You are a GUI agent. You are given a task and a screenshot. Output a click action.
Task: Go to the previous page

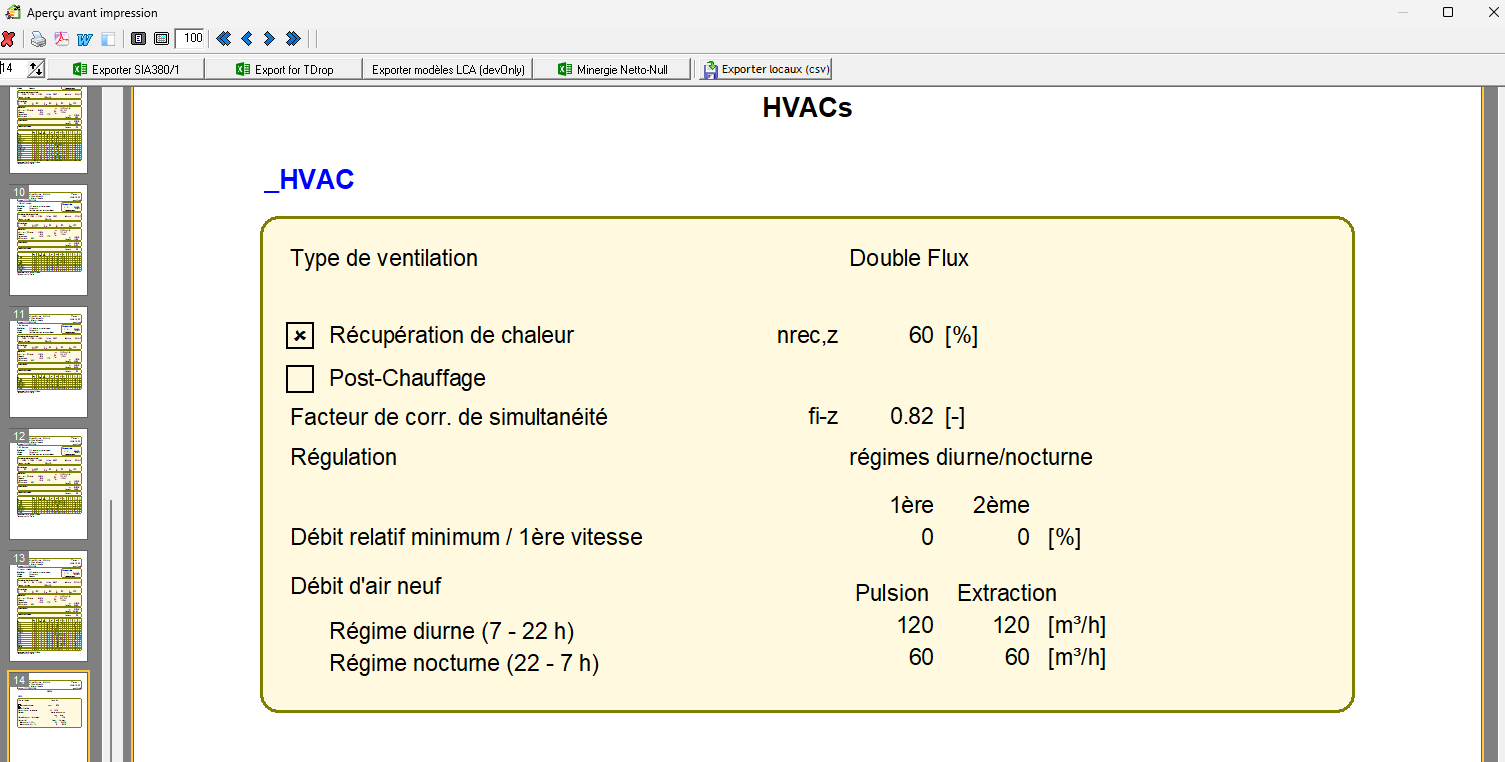(246, 39)
